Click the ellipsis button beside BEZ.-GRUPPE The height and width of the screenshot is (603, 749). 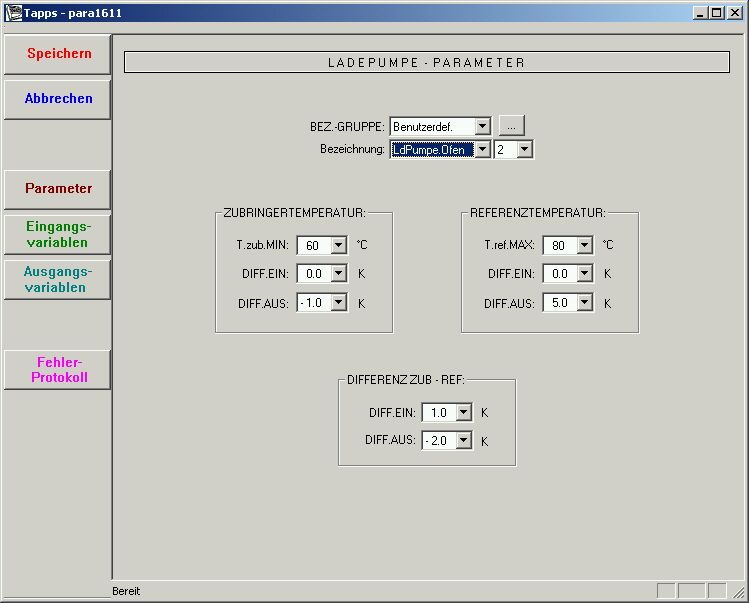[x=511, y=127]
